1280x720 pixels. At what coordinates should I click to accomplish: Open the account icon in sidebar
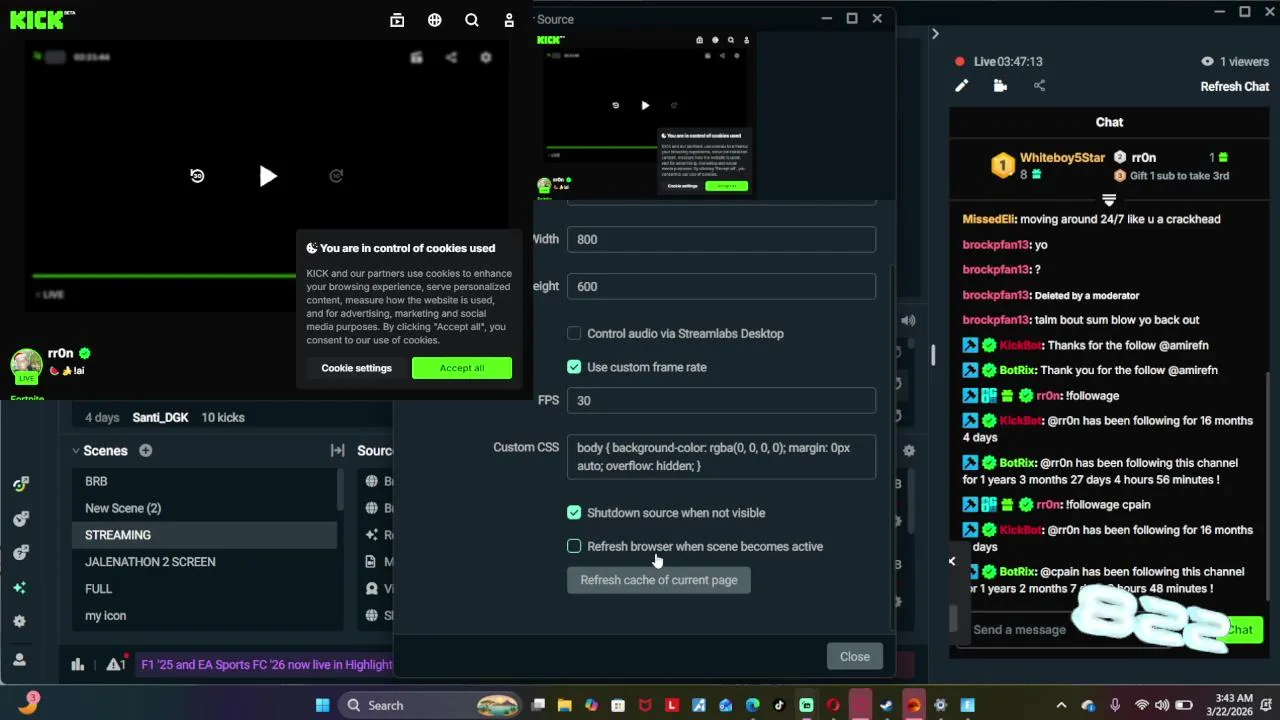[x=19, y=660]
